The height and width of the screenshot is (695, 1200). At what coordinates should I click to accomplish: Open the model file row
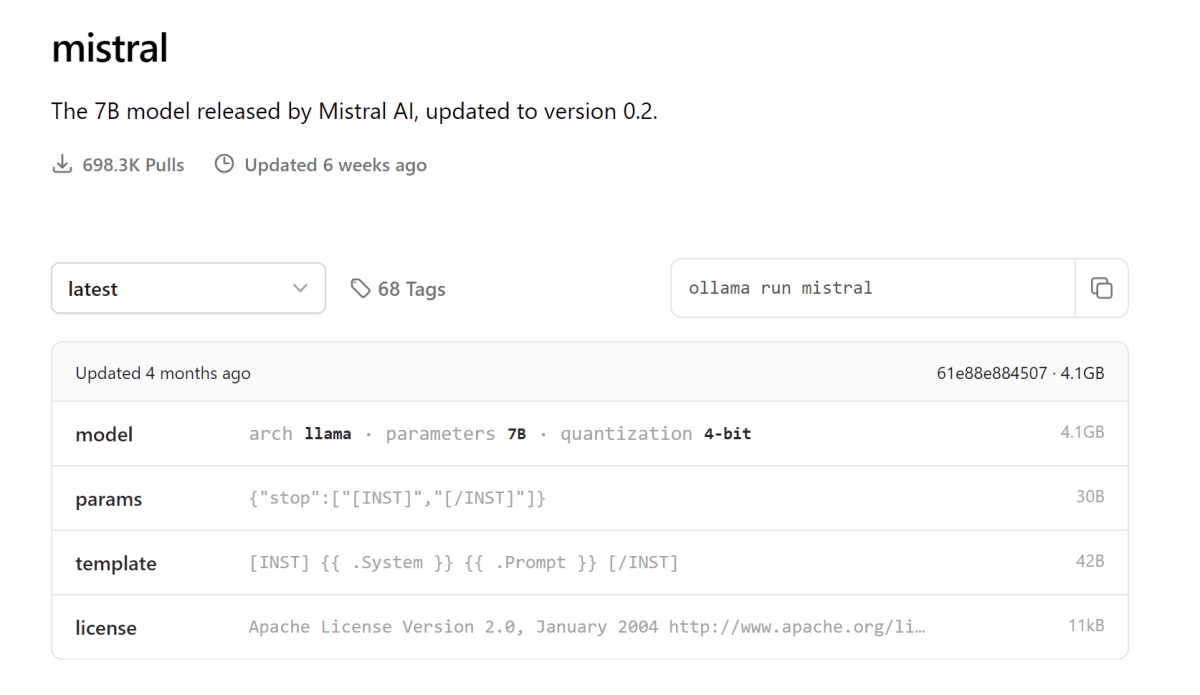click(590, 434)
